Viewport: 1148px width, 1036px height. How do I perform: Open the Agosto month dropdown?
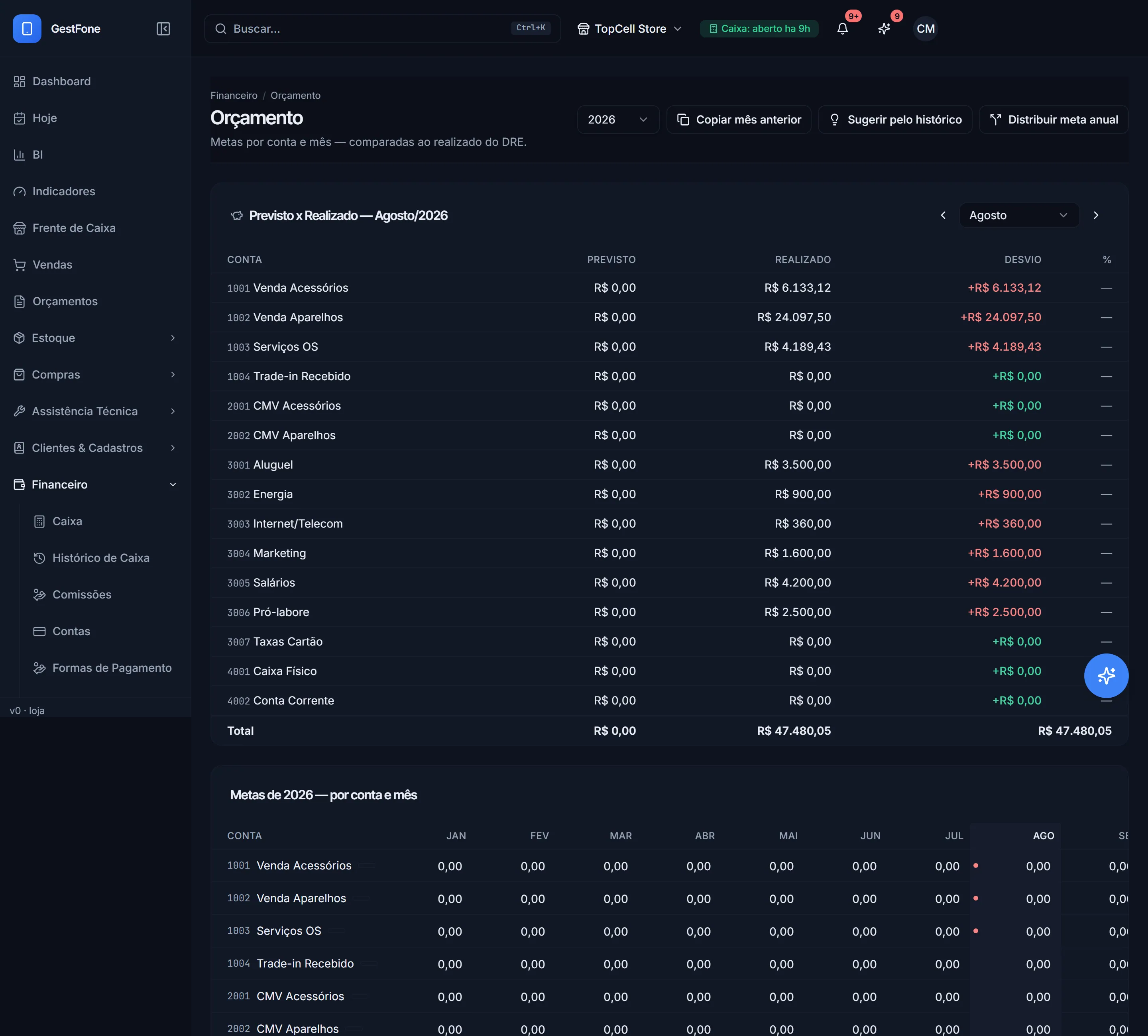[x=1019, y=215]
